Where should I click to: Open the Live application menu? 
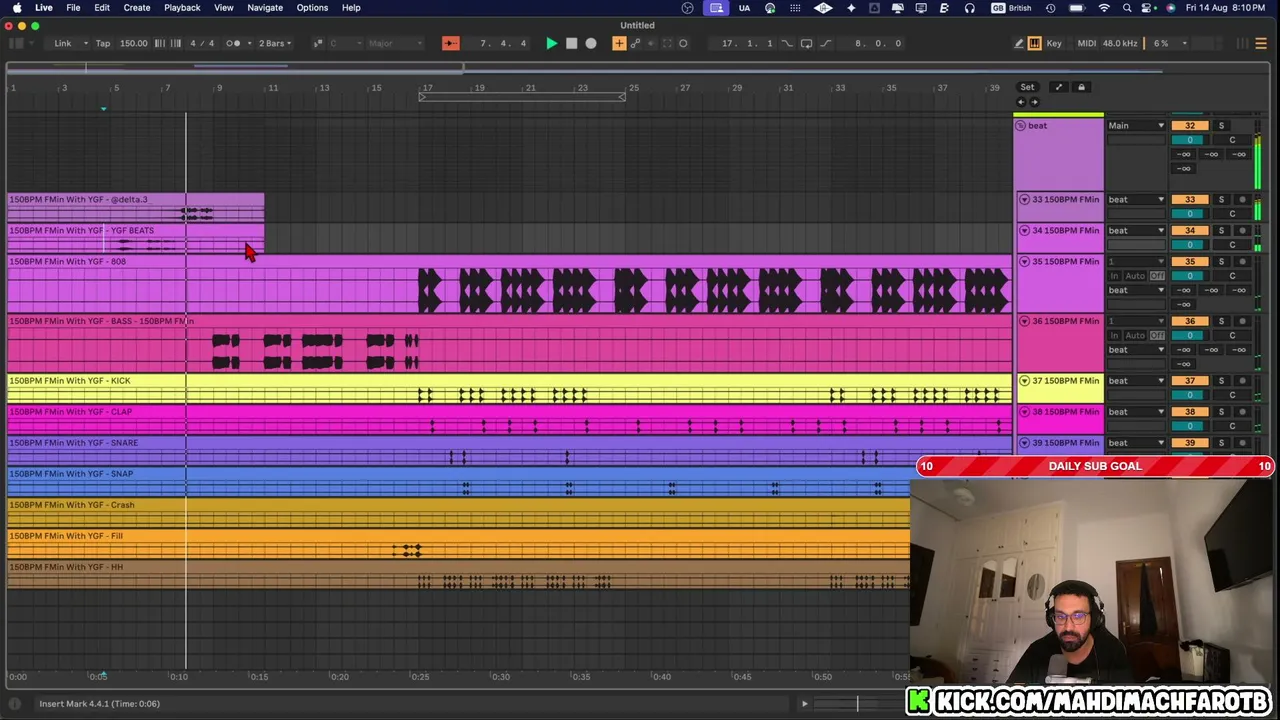click(44, 8)
